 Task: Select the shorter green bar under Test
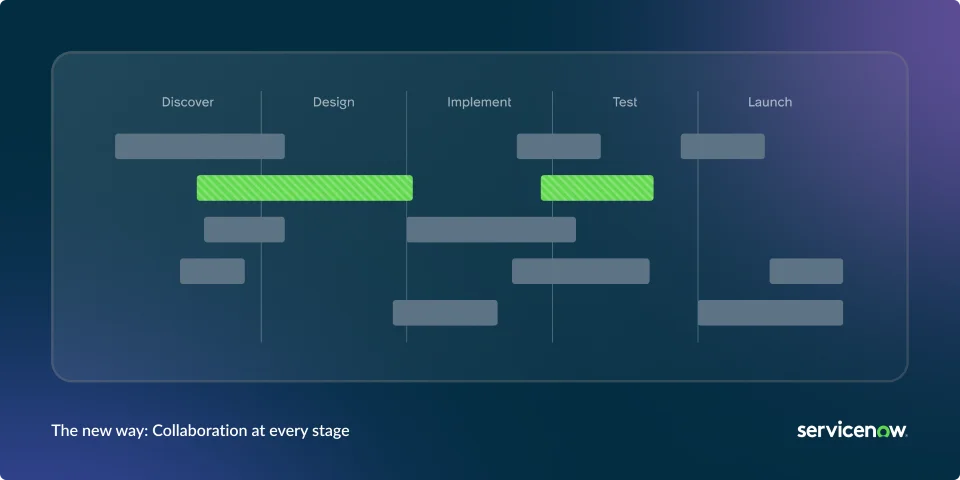point(597,188)
